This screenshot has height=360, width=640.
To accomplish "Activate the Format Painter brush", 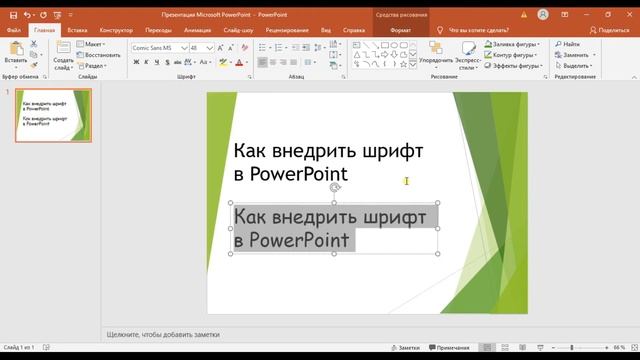I will [x=34, y=65].
